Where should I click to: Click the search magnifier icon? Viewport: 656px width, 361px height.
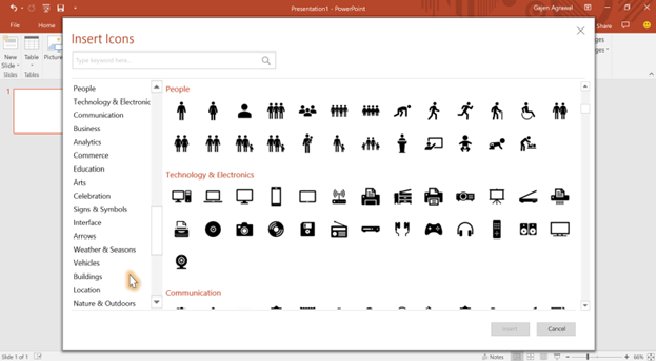(x=266, y=61)
